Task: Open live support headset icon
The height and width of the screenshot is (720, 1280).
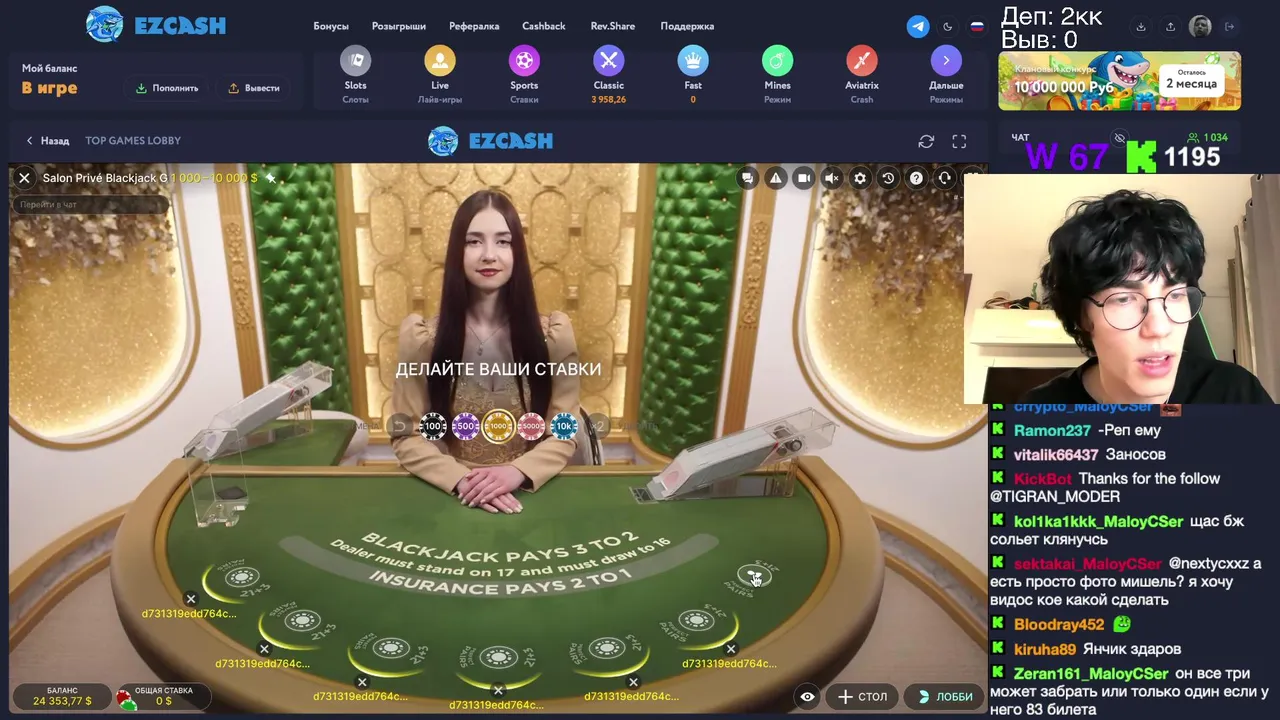Action: point(944,178)
